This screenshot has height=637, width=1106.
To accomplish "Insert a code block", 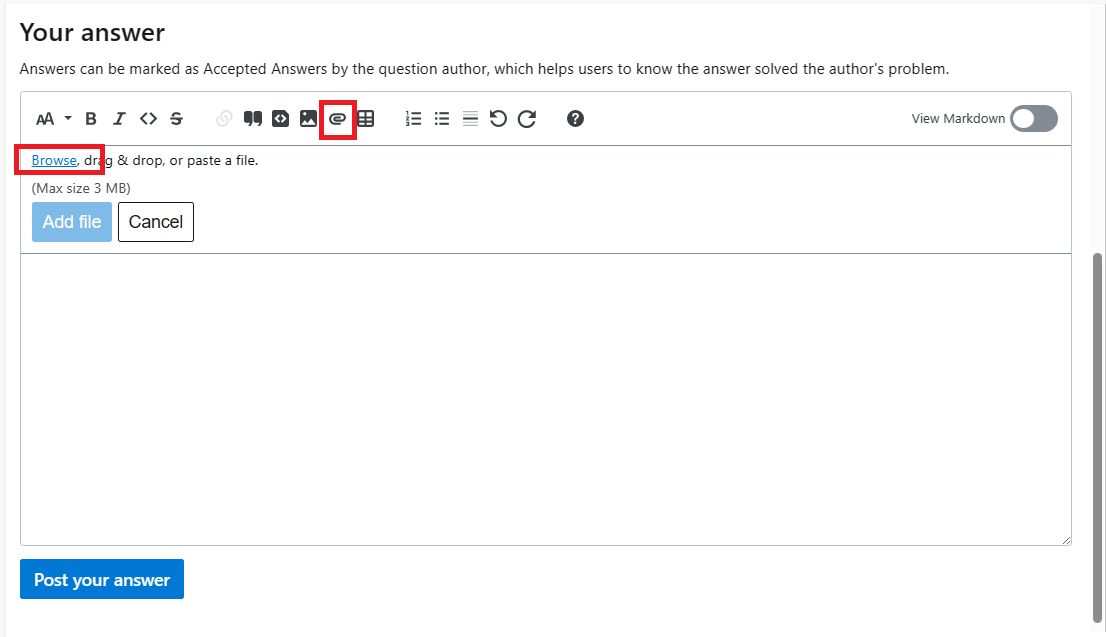I will 280,118.
